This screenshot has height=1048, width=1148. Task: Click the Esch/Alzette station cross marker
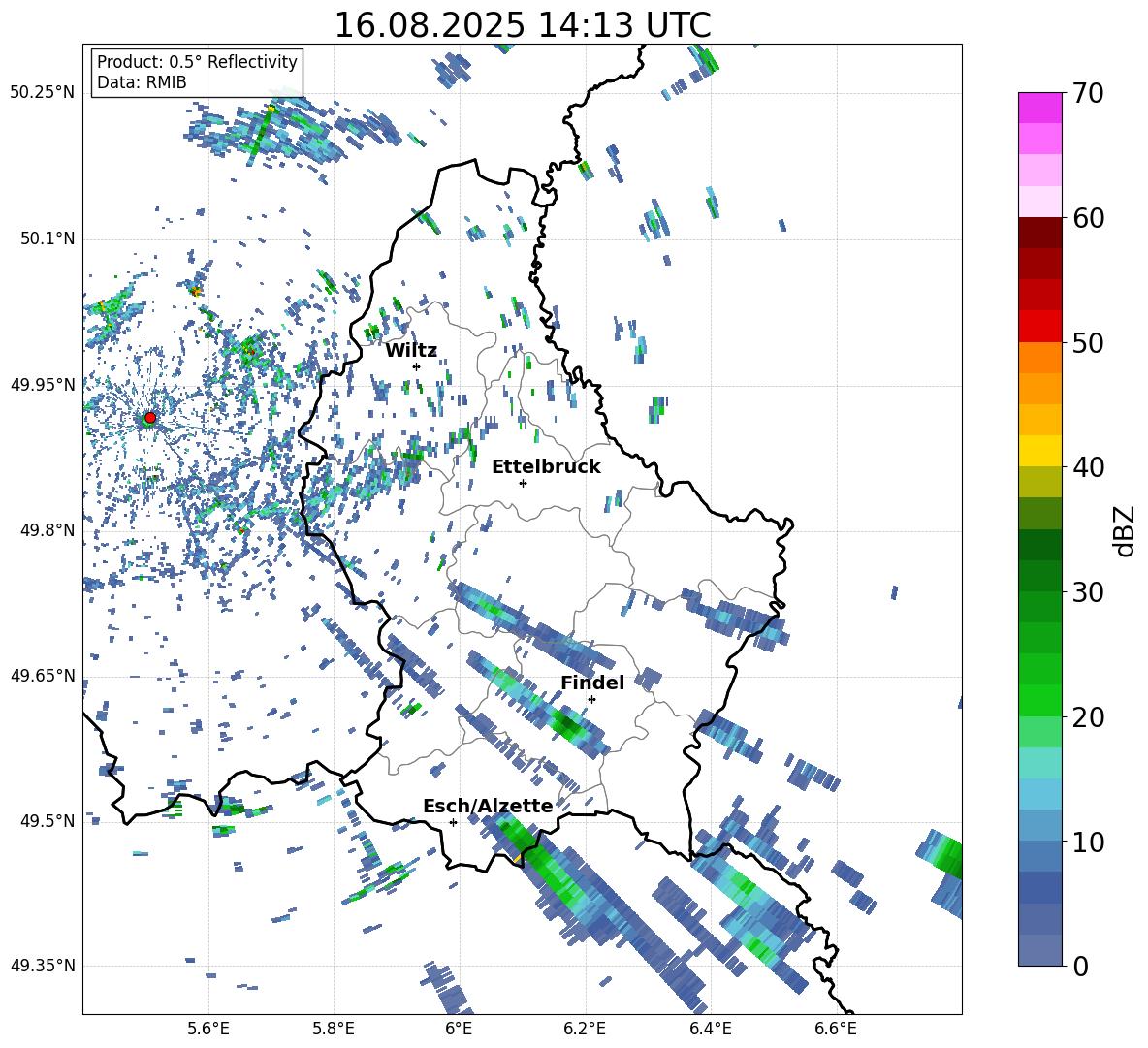point(453,822)
